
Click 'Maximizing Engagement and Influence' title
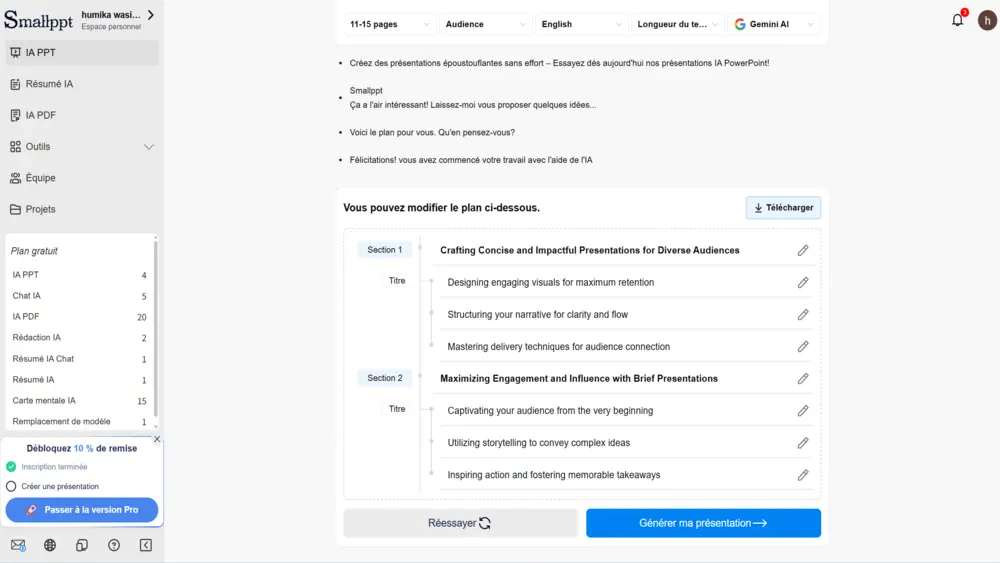[579, 379]
